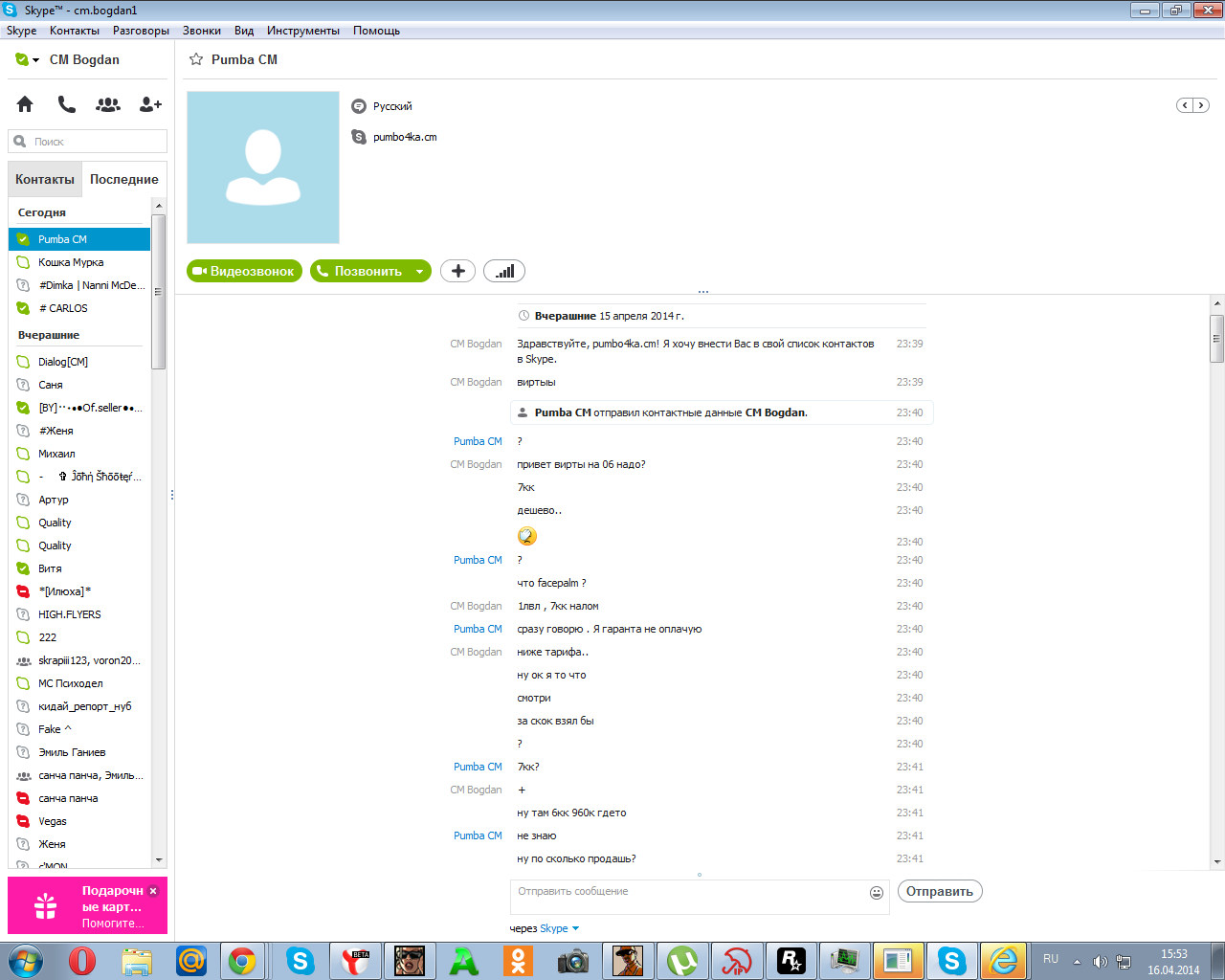
Task: Start a Видеозвонок video call
Action: click(x=244, y=271)
